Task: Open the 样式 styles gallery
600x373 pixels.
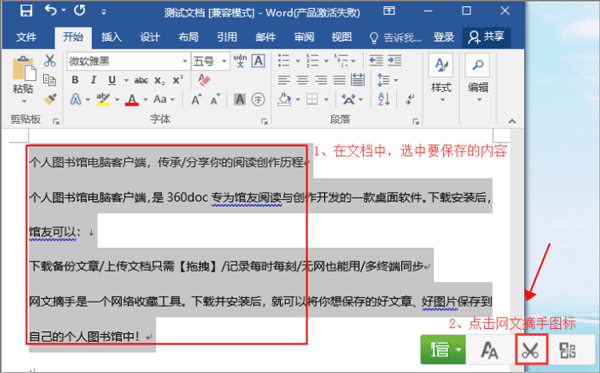Action: pyautogui.click(x=442, y=78)
